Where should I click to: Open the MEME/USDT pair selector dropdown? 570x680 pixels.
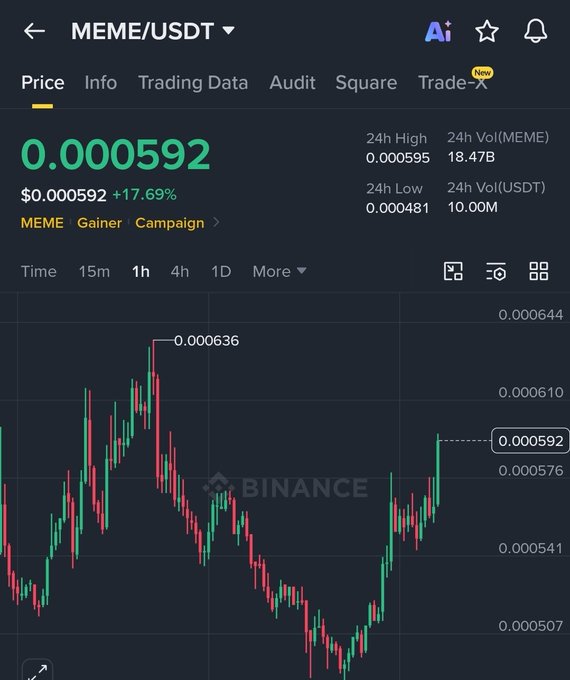(153, 31)
